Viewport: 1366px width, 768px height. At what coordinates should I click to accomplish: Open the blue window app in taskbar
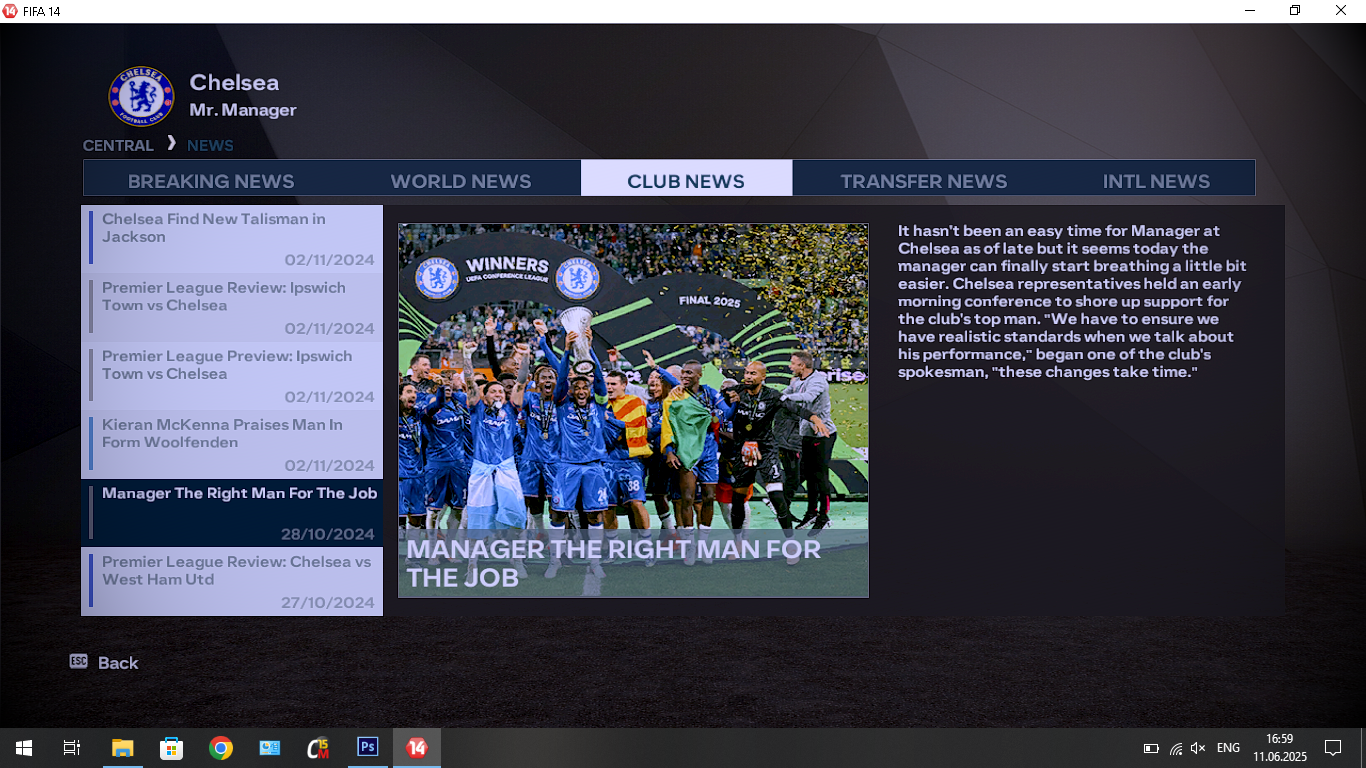point(270,748)
